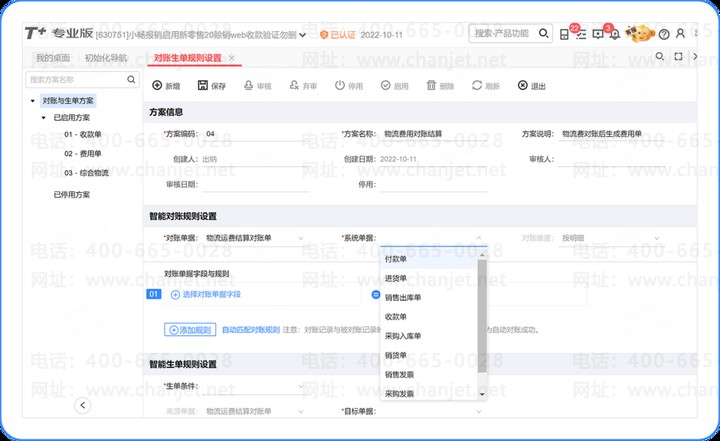Choose 采购发票 from the dropdown list
This screenshot has height=441, width=720.
click(x=429, y=394)
